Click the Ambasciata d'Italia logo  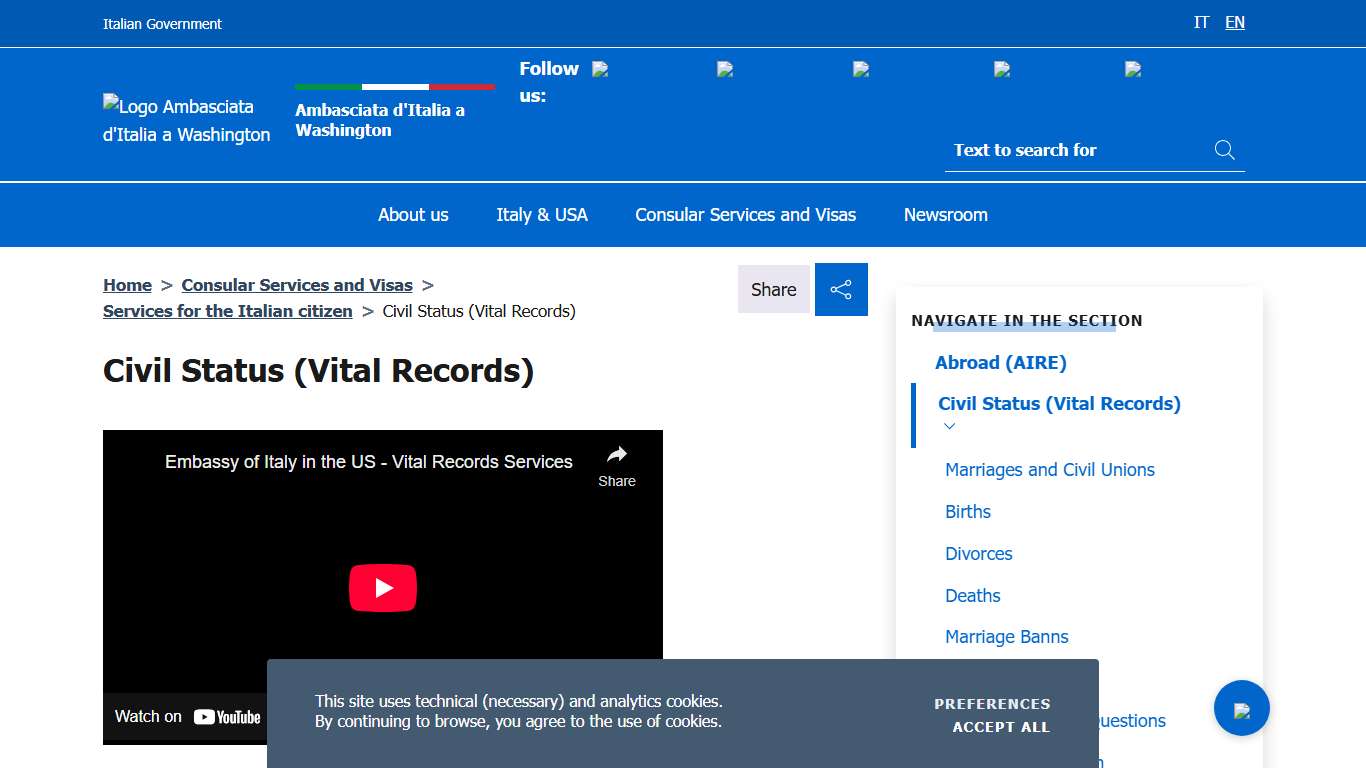[x=185, y=120]
